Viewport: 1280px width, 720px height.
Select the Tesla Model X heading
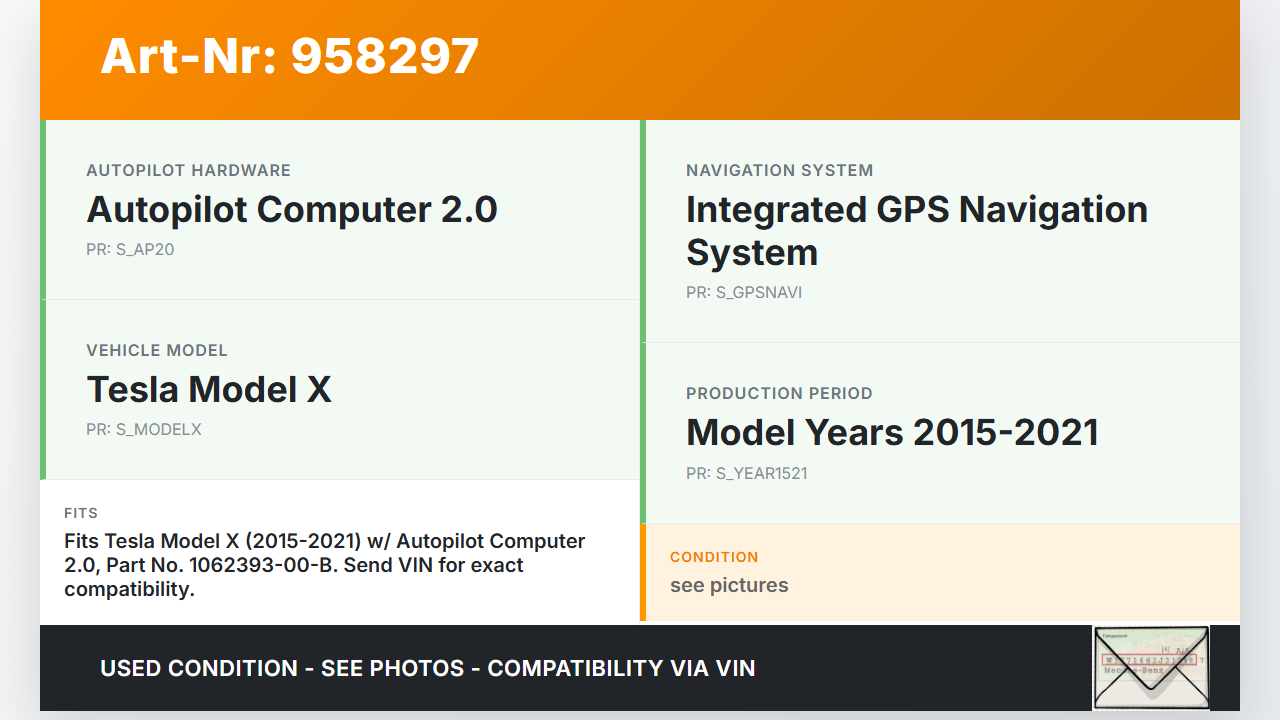coord(209,389)
